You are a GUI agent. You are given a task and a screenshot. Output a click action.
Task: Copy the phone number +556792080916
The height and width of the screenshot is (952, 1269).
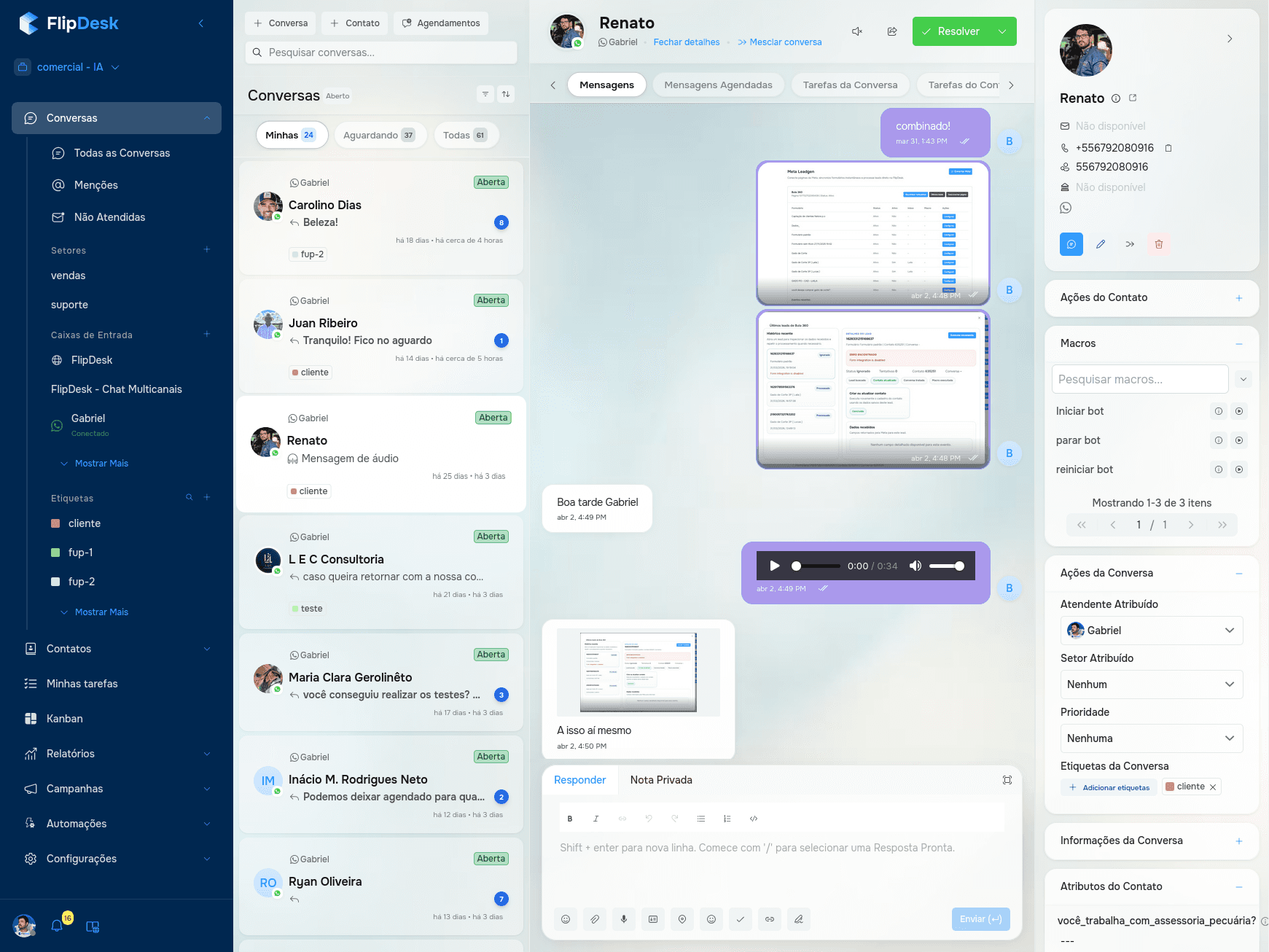pyautogui.click(x=1168, y=148)
